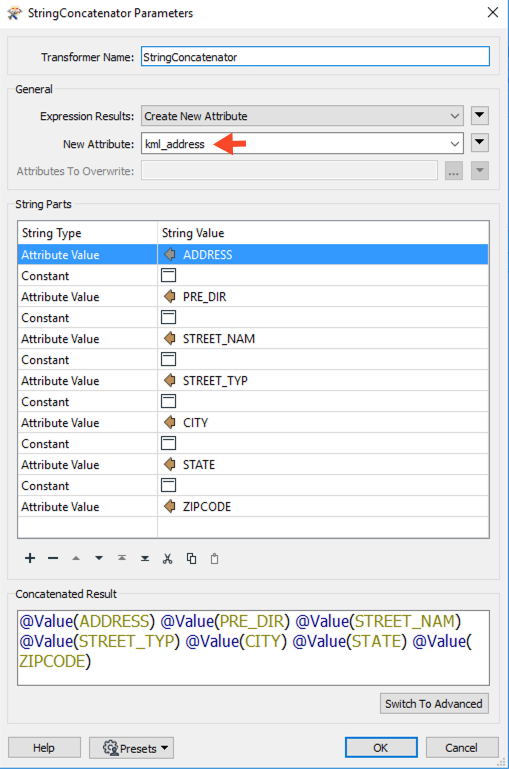Open constant editor box below ADDRESS row
509x769 pixels.
(x=168, y=276)
